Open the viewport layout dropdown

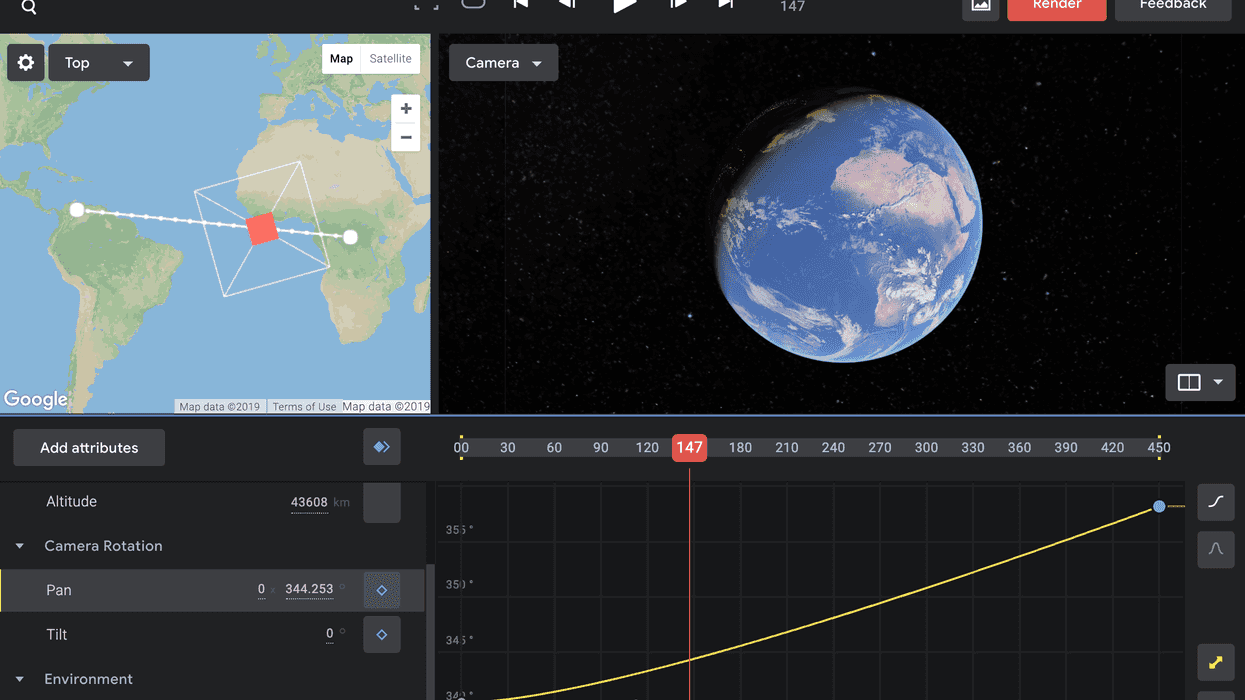pyautogui.click(x=1200, y=382)
